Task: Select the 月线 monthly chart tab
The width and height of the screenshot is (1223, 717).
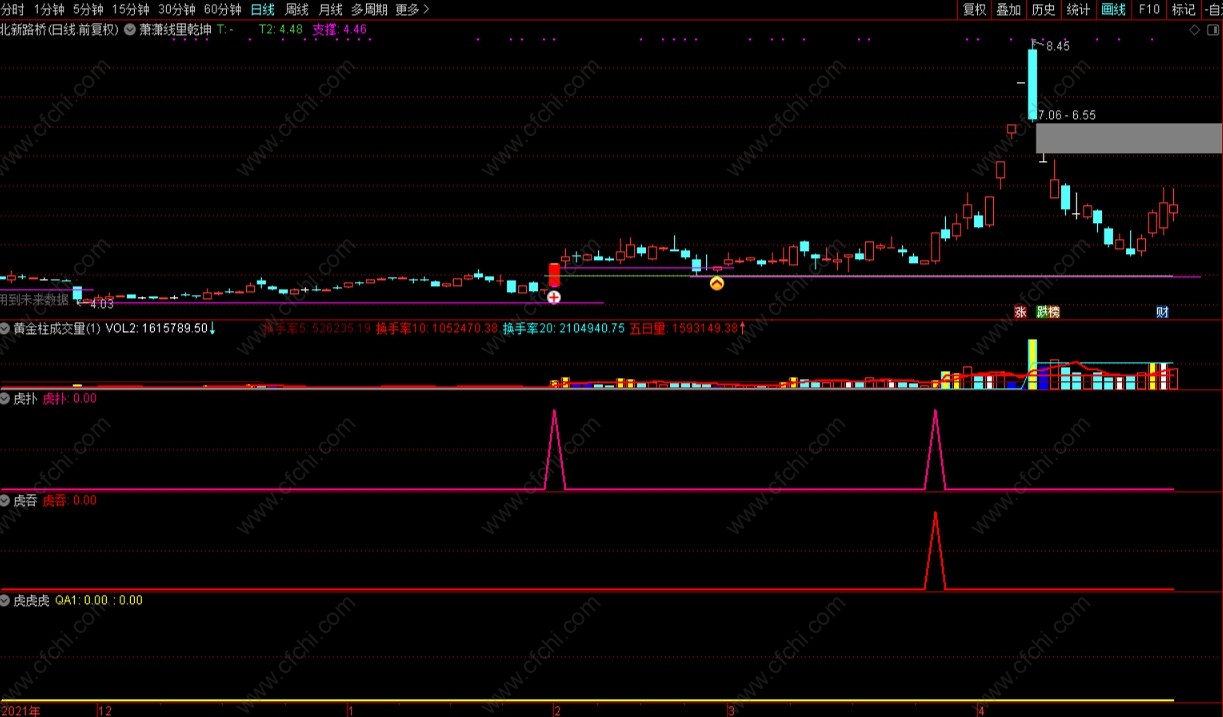Action: pos(330,9)
